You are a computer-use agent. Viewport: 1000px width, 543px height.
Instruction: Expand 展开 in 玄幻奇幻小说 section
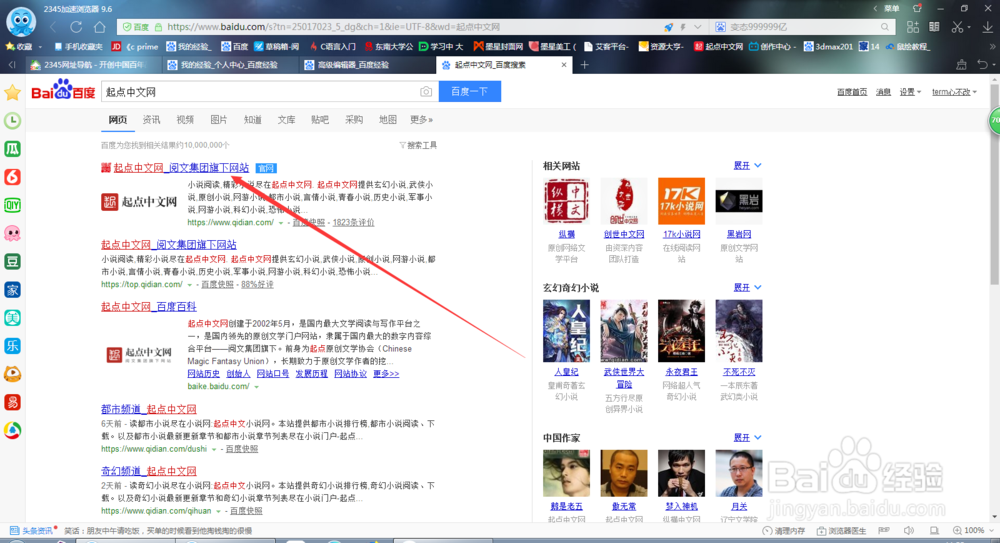click(747, 288)
